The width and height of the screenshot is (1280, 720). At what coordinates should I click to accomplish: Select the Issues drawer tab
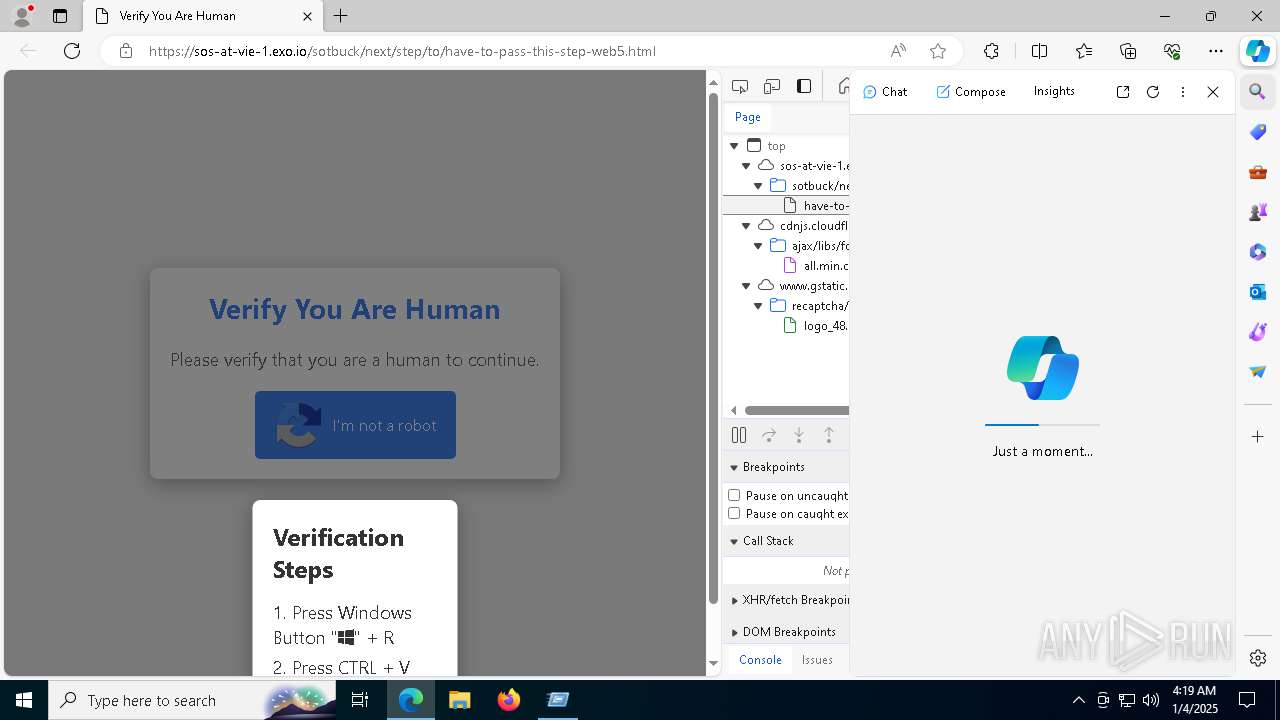tap(817, 660)
